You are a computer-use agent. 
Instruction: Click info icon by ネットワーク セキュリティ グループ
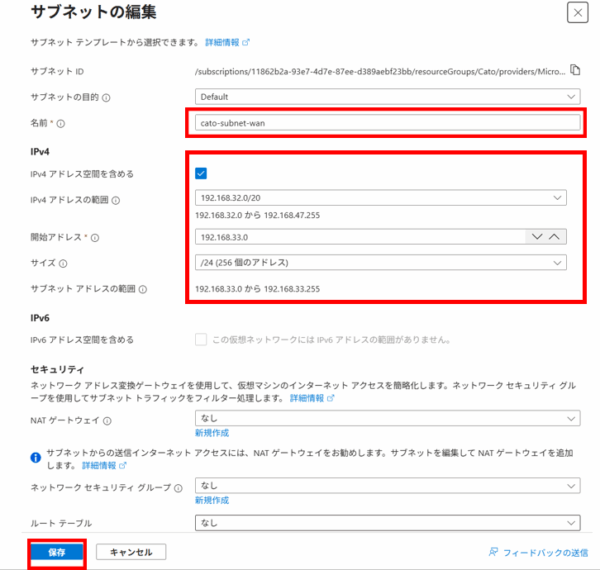tap(179, 488)
